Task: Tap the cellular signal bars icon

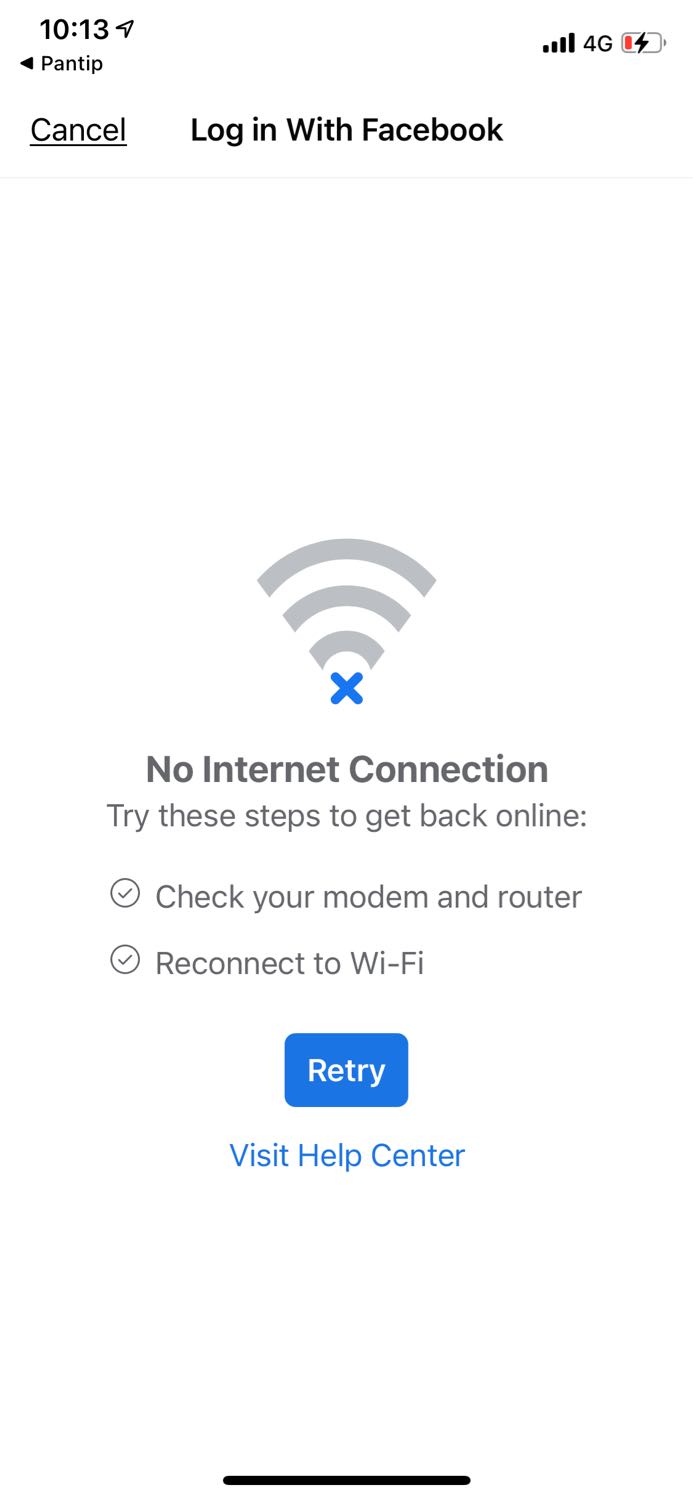Action: point(559,43)
